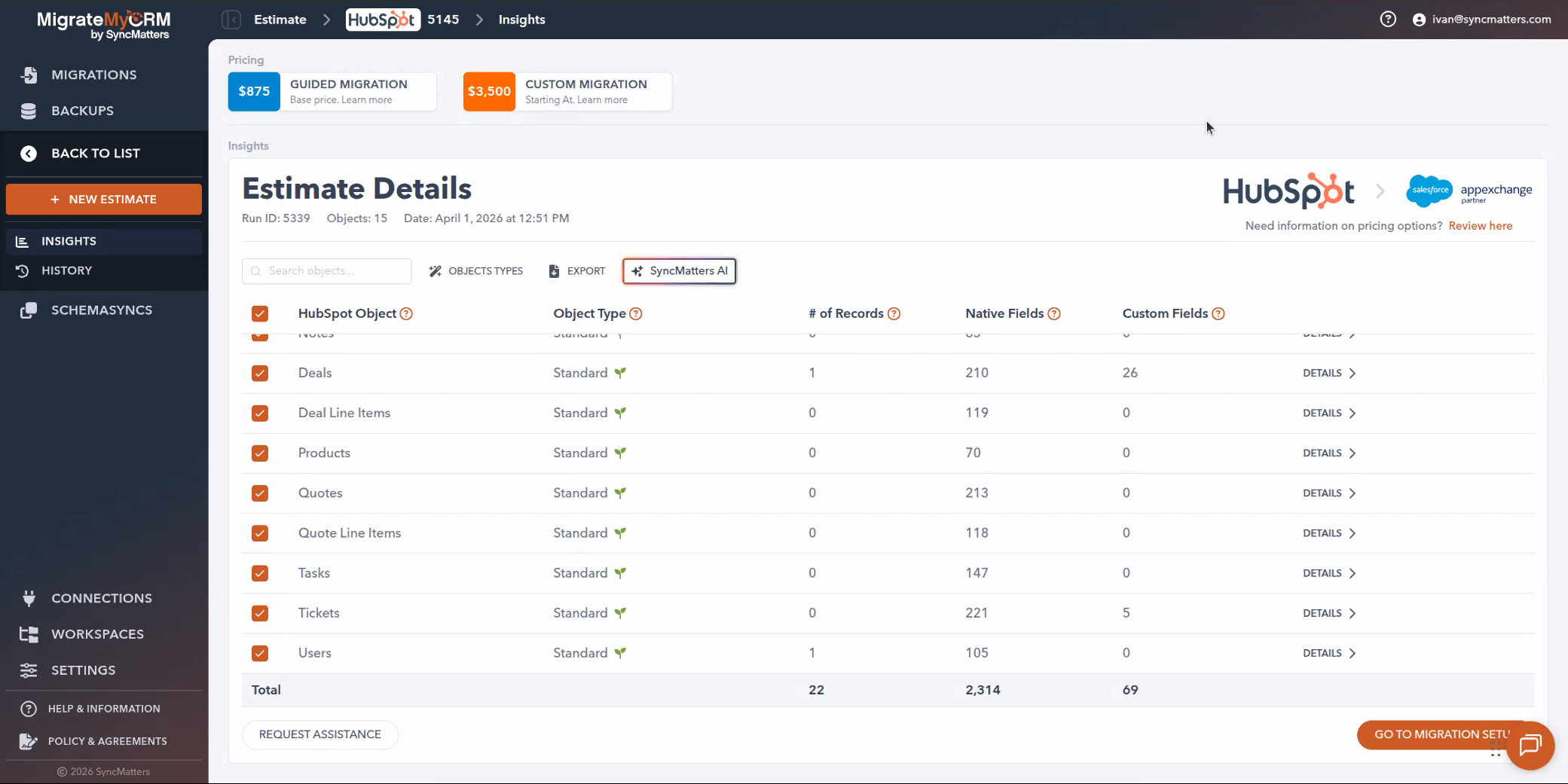Click Native Fields column help icon
1568x784 pixels.
coord(1054,314)
